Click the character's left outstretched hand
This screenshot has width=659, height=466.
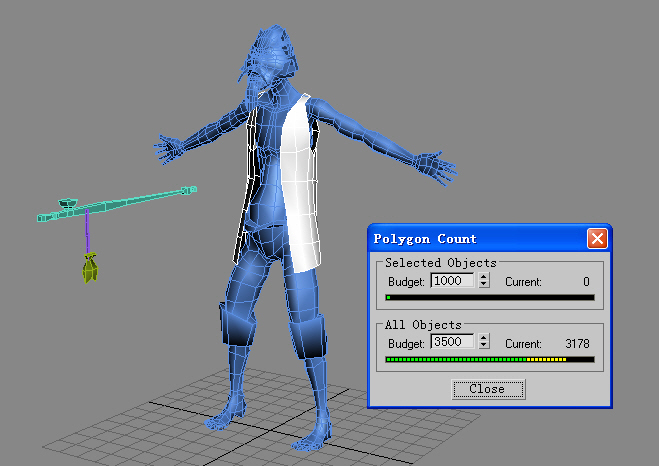(x=433, y=165)
